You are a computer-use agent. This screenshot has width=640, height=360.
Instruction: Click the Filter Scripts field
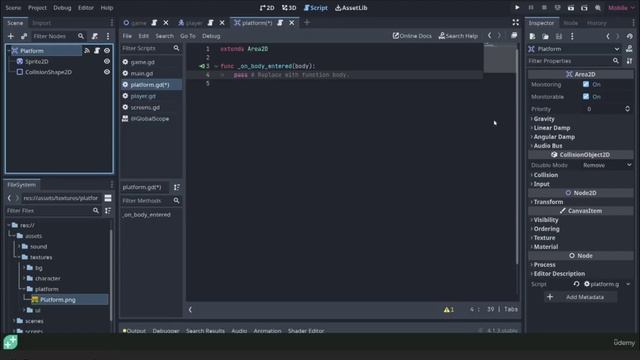point(151,48)
